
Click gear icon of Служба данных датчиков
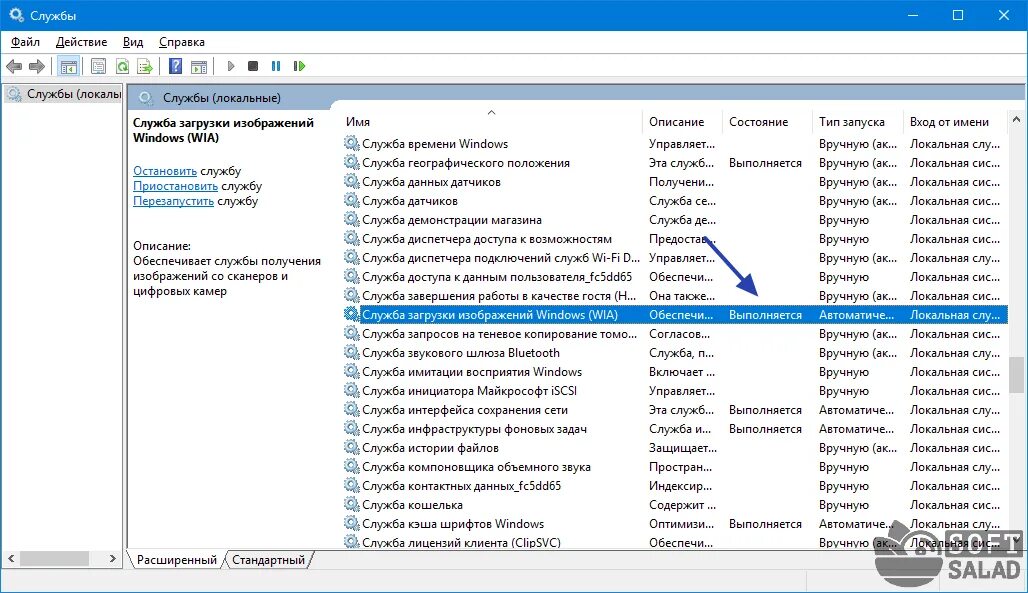pyautogui.click(x=352, y=182)
